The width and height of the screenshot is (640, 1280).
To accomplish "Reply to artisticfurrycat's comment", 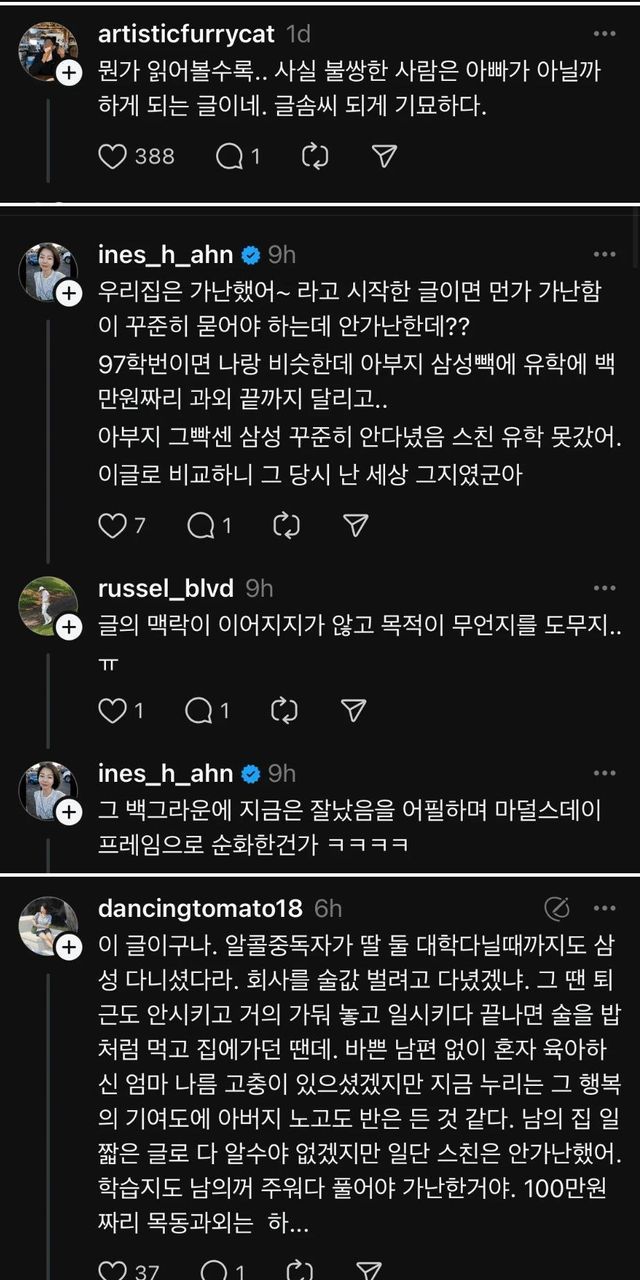I will point(230,156).
